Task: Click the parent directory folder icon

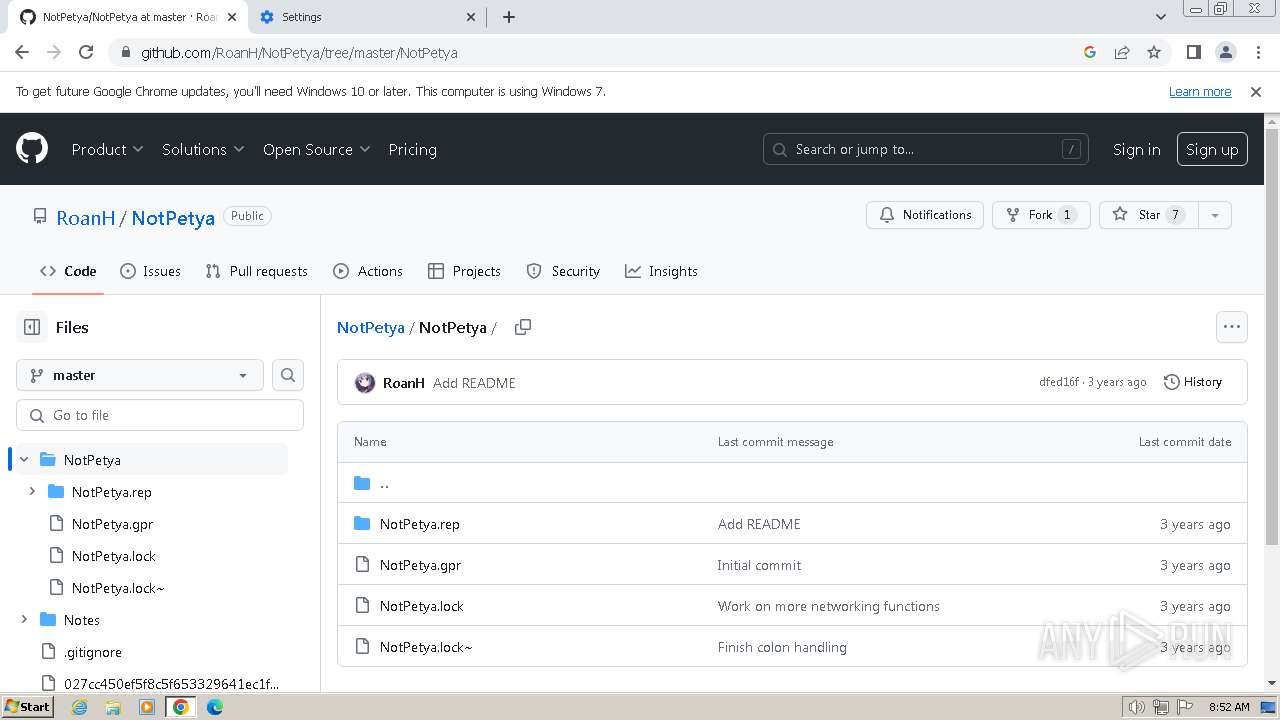Action: [x=362, y=483]
